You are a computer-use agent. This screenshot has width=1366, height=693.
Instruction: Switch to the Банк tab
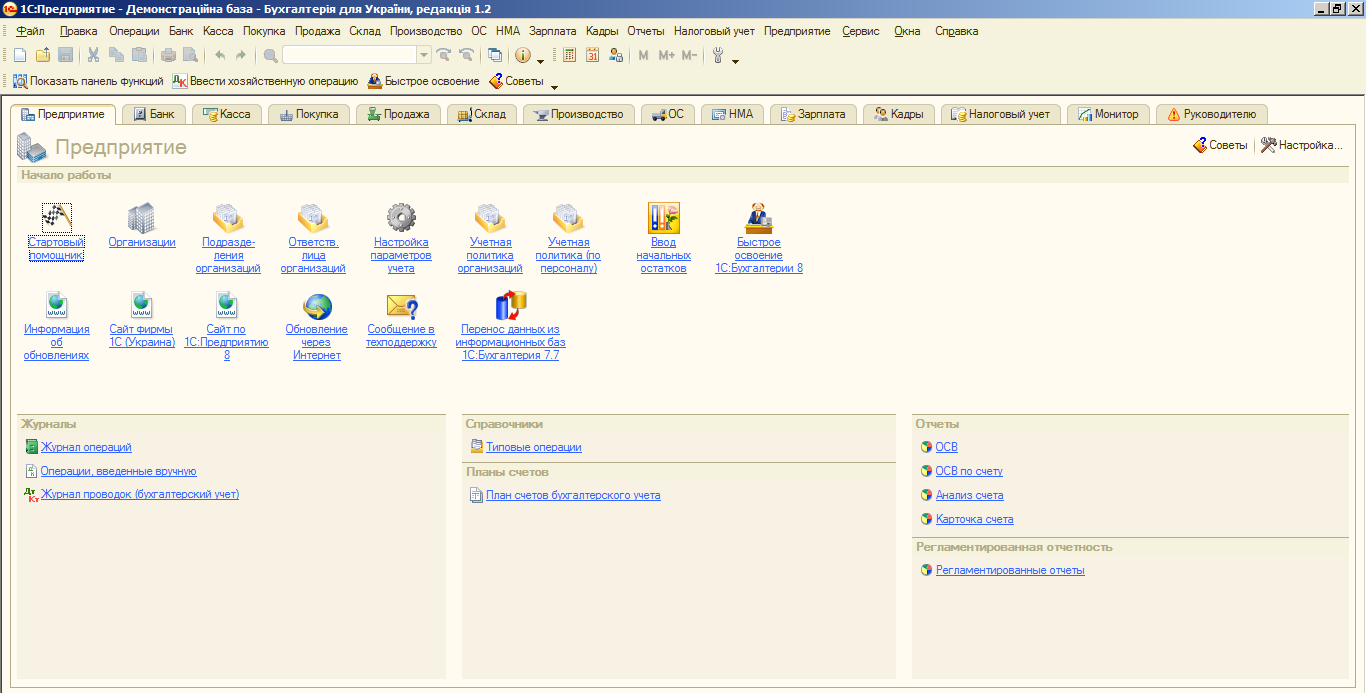tap(153, 114)
